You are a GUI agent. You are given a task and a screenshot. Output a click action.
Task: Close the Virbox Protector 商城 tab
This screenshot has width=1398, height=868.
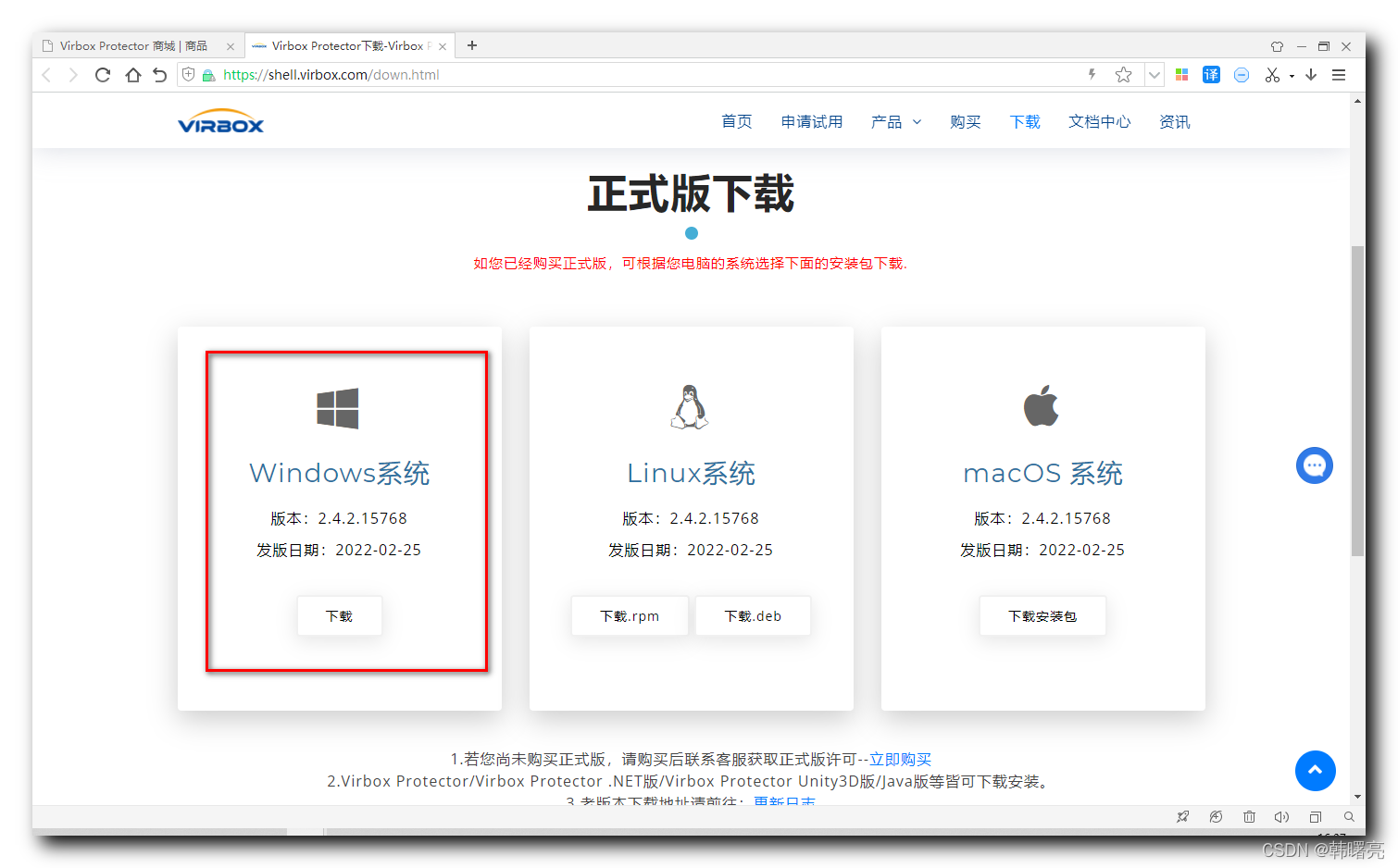pos(231,46)
